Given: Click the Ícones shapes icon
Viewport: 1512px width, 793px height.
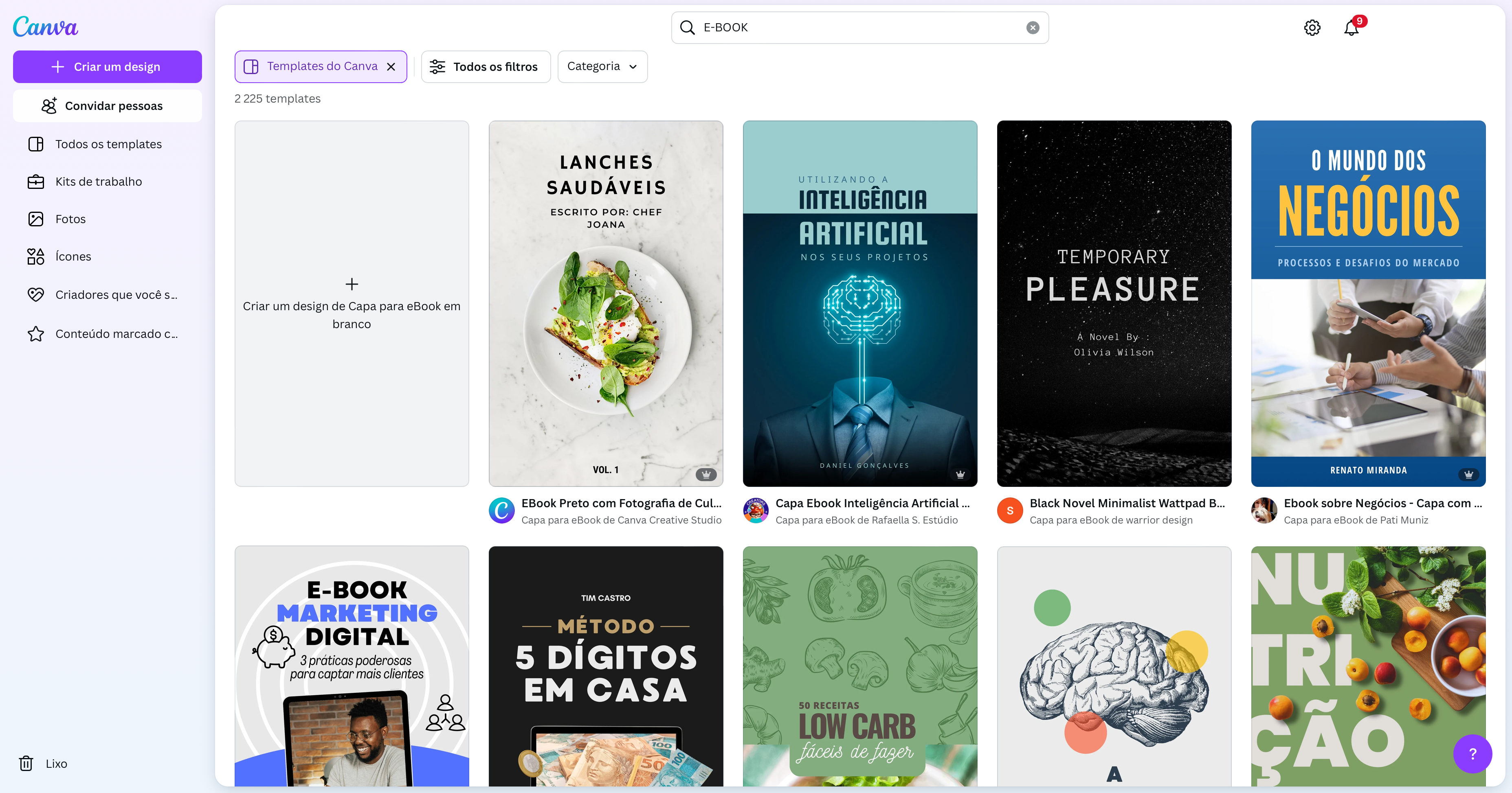Looking at the screenshot, I should tap(36, 257).
